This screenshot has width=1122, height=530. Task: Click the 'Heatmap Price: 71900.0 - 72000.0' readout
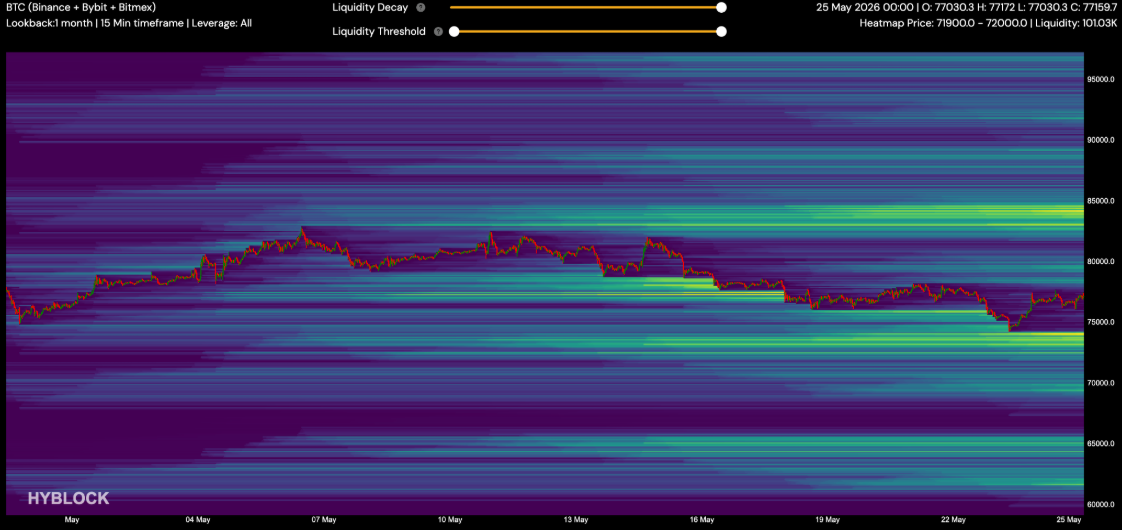[x=990, y=23]
